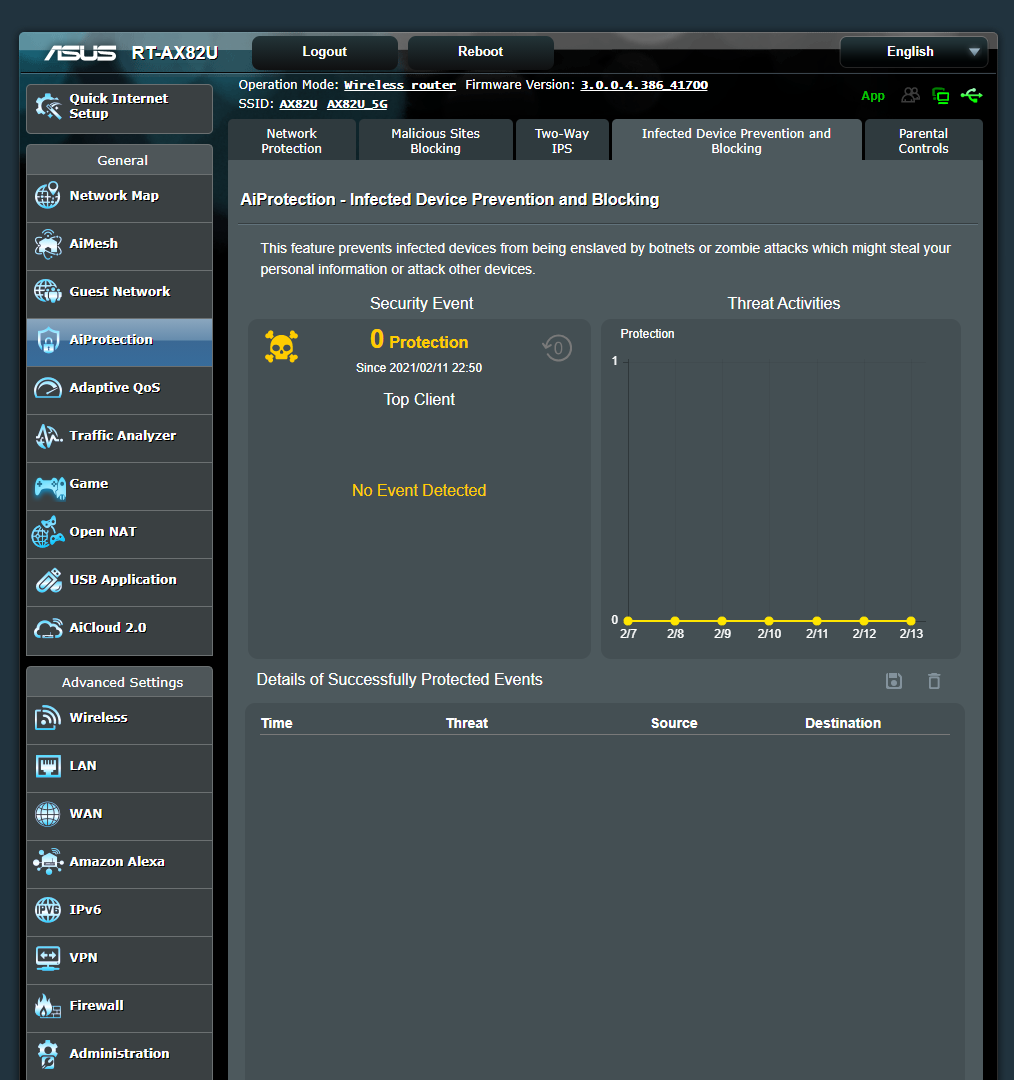Image resolution: width=1014 pixels, height=1080 pixels.
Task: Click the No Event Detected text
Action: (x=419, y=490)
